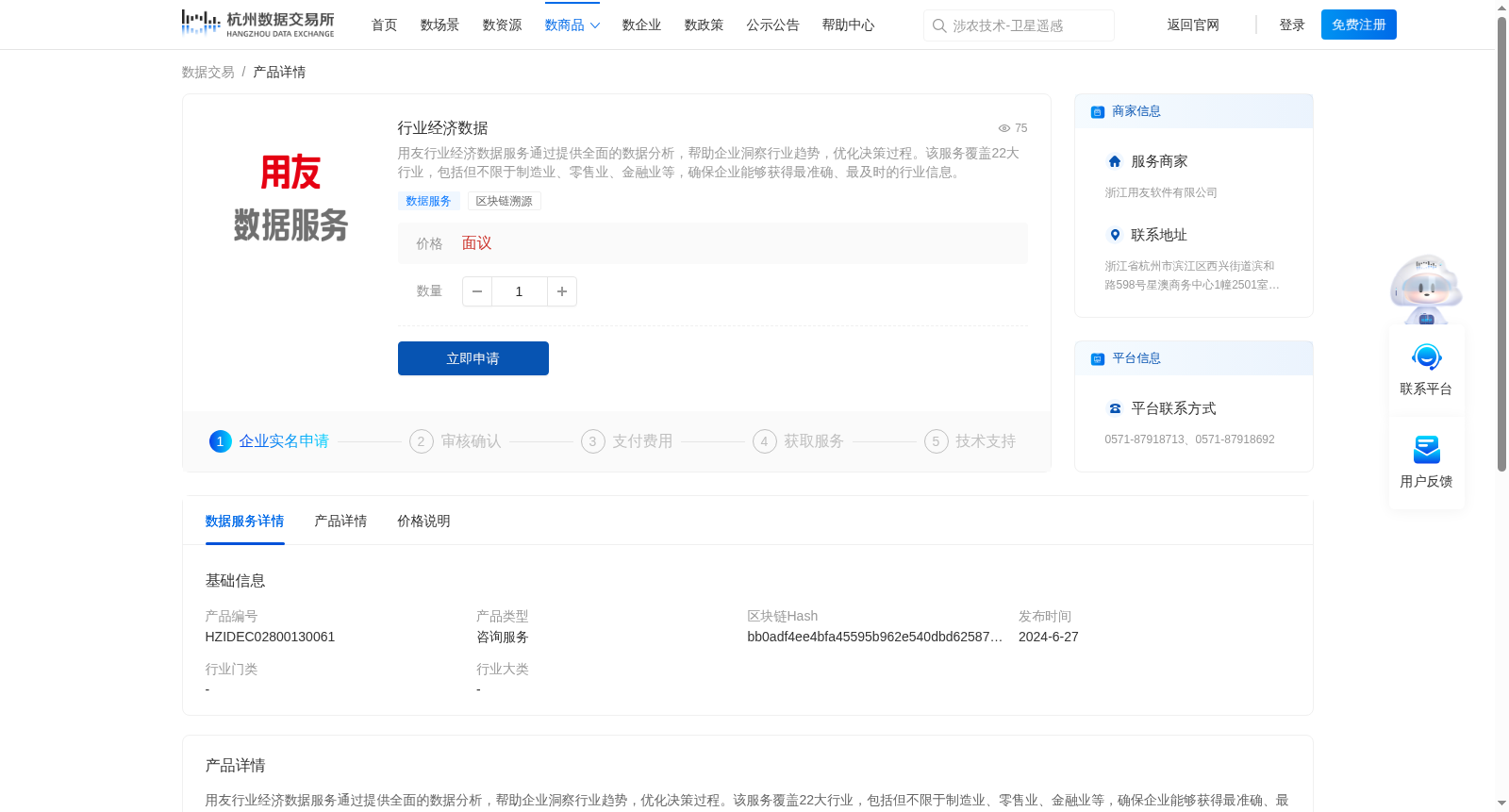Click the price value 面议
Image resolution: width=1509 pixels, height=812 pixels.
476,243
